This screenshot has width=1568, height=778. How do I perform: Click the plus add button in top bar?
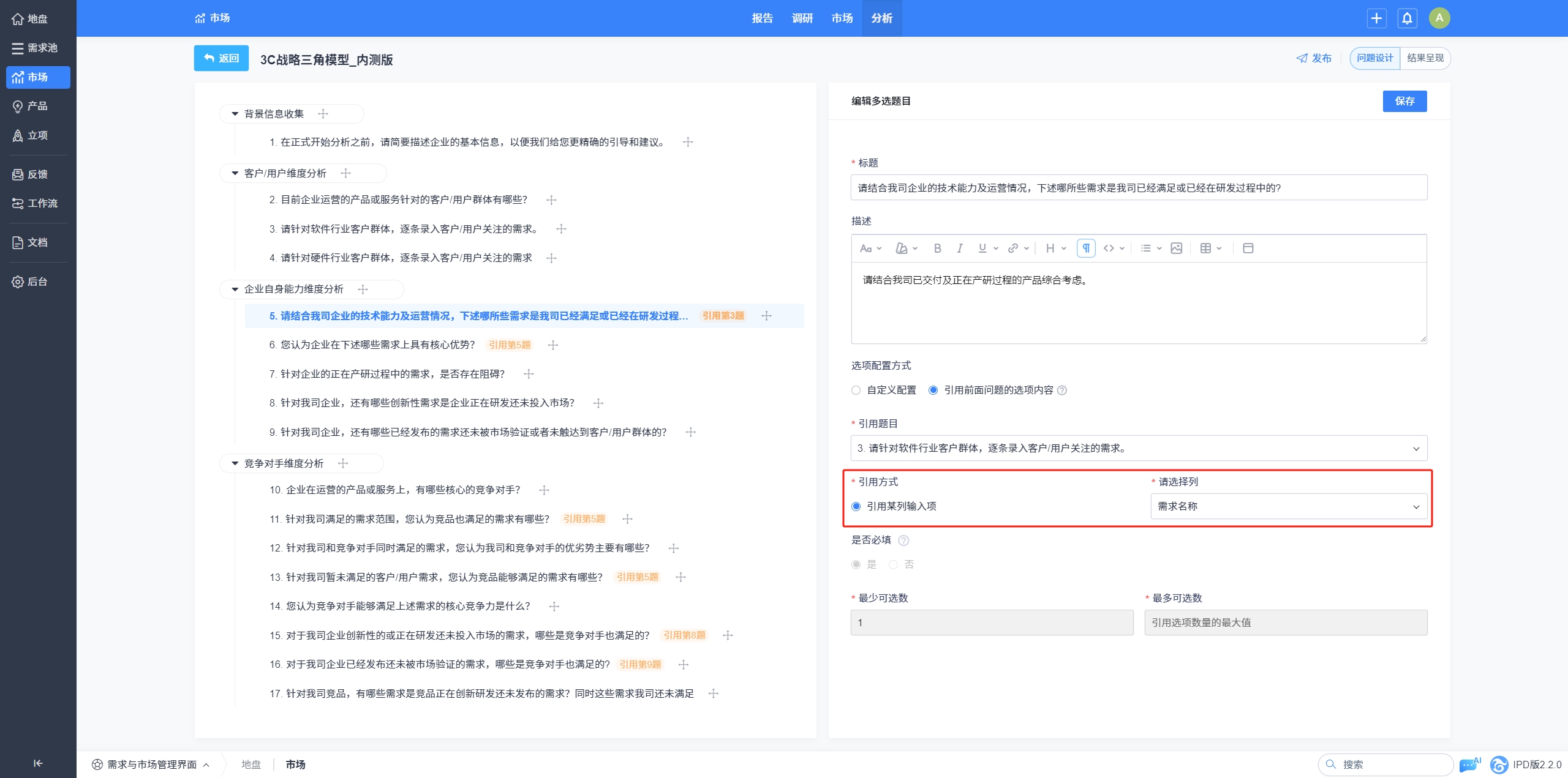coord(1376,18)
